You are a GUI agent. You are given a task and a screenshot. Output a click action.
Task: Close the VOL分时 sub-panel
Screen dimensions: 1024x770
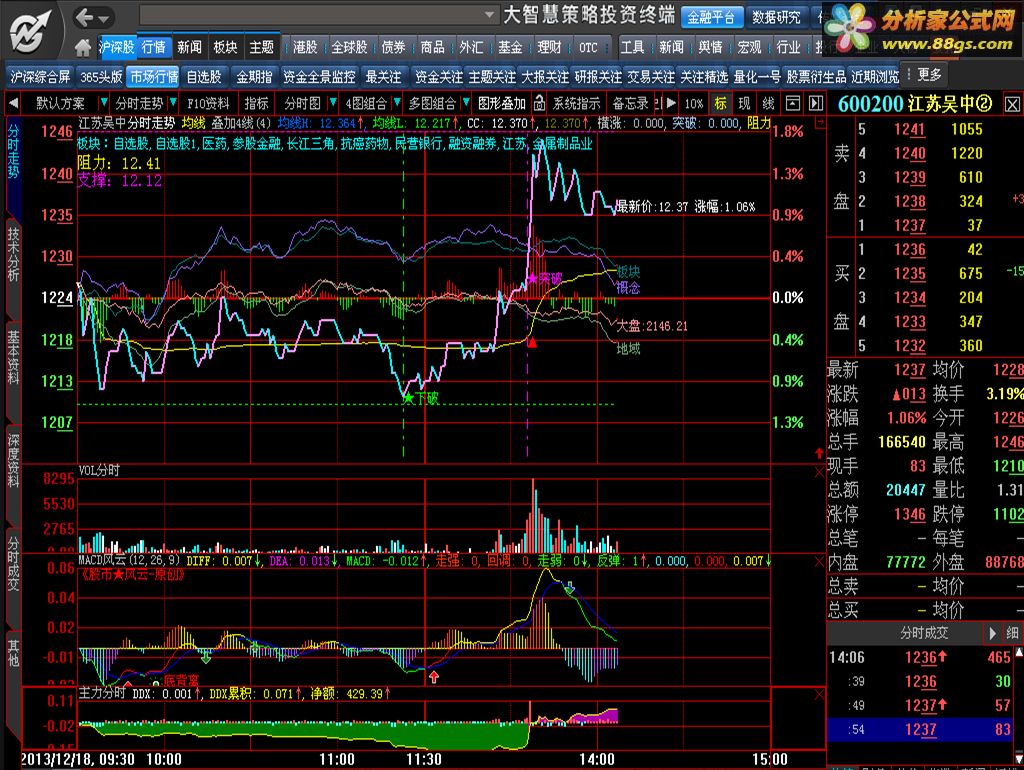(x=820, y=472)
